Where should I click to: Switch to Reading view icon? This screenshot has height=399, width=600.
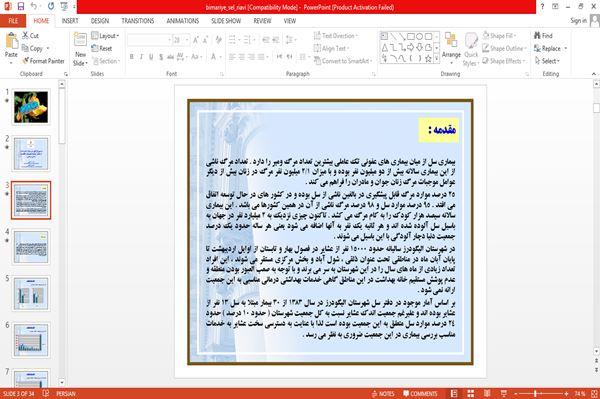487,394
